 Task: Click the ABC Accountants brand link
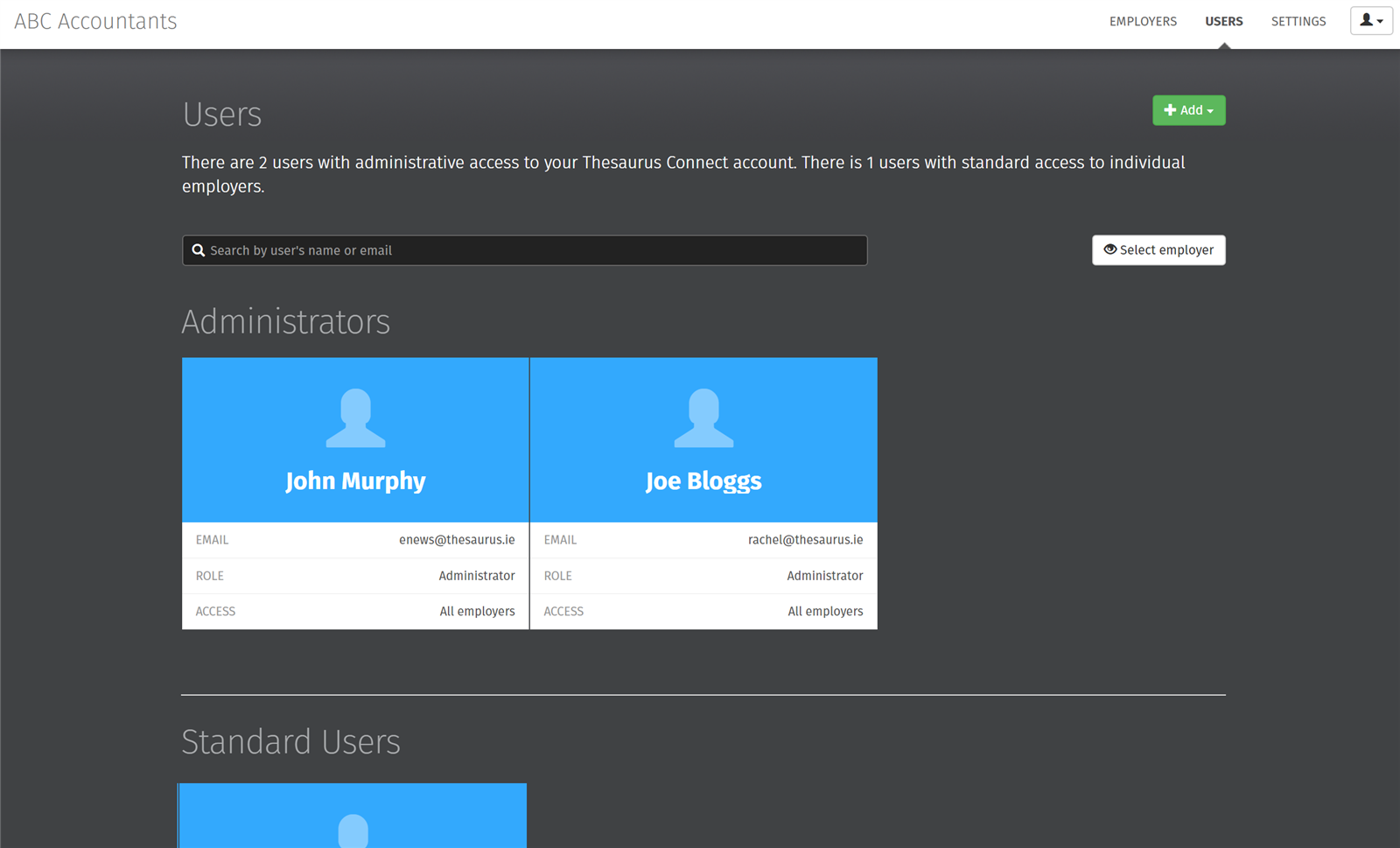coord(95,21)
